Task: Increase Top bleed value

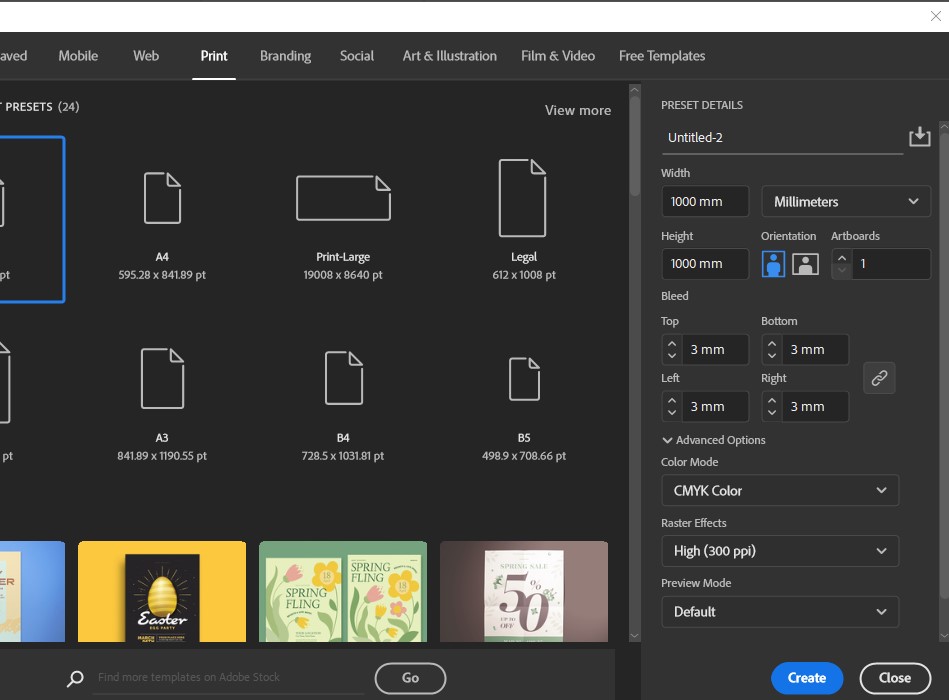Action: click(672, 343)
